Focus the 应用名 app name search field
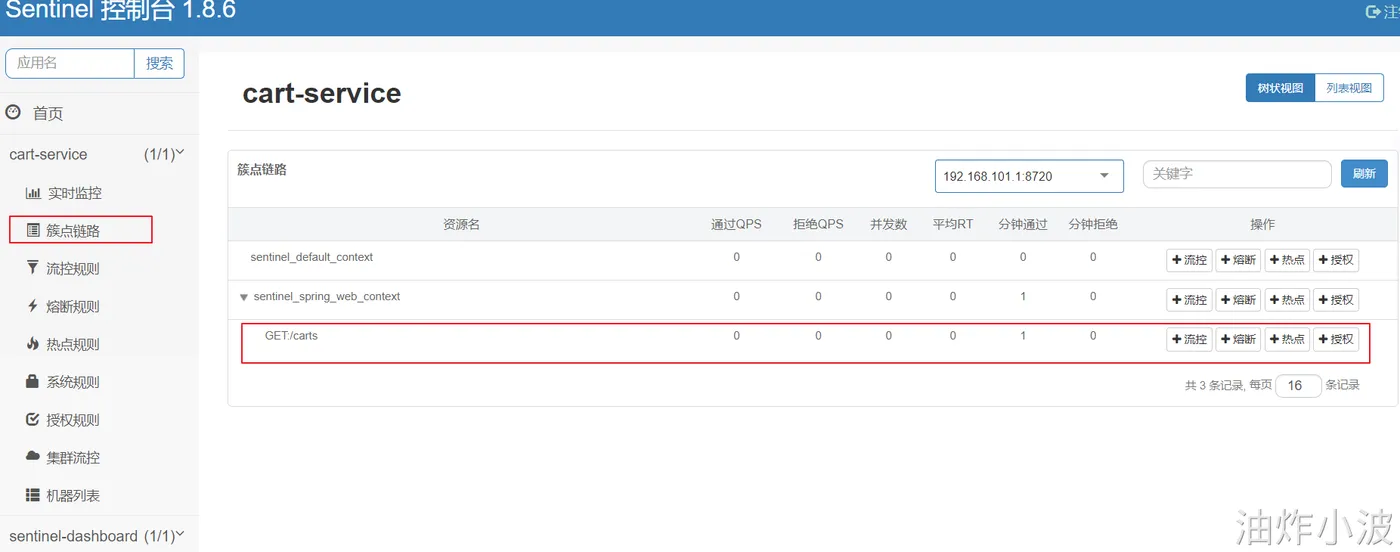 (70, 63)
